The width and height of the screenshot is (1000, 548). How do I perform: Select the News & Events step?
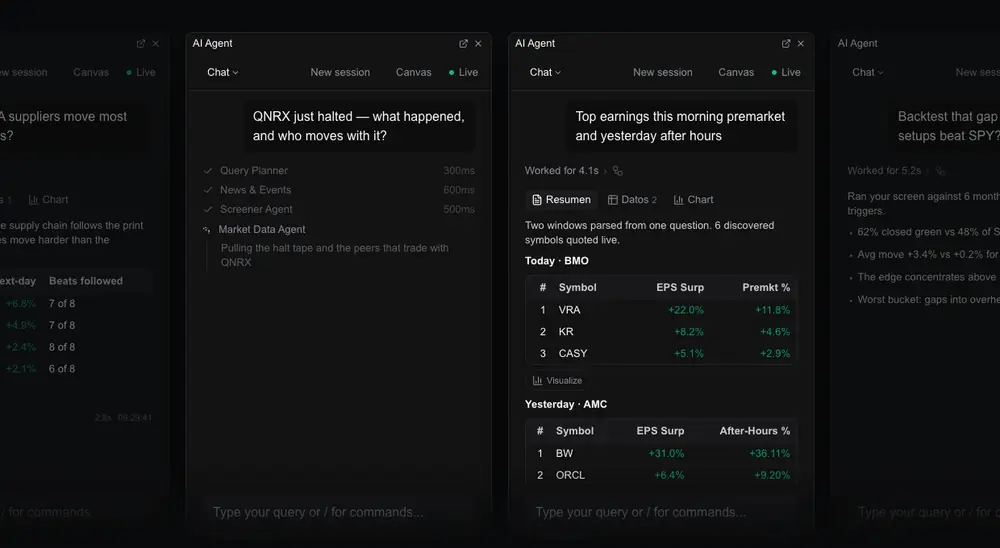point(339,189)
